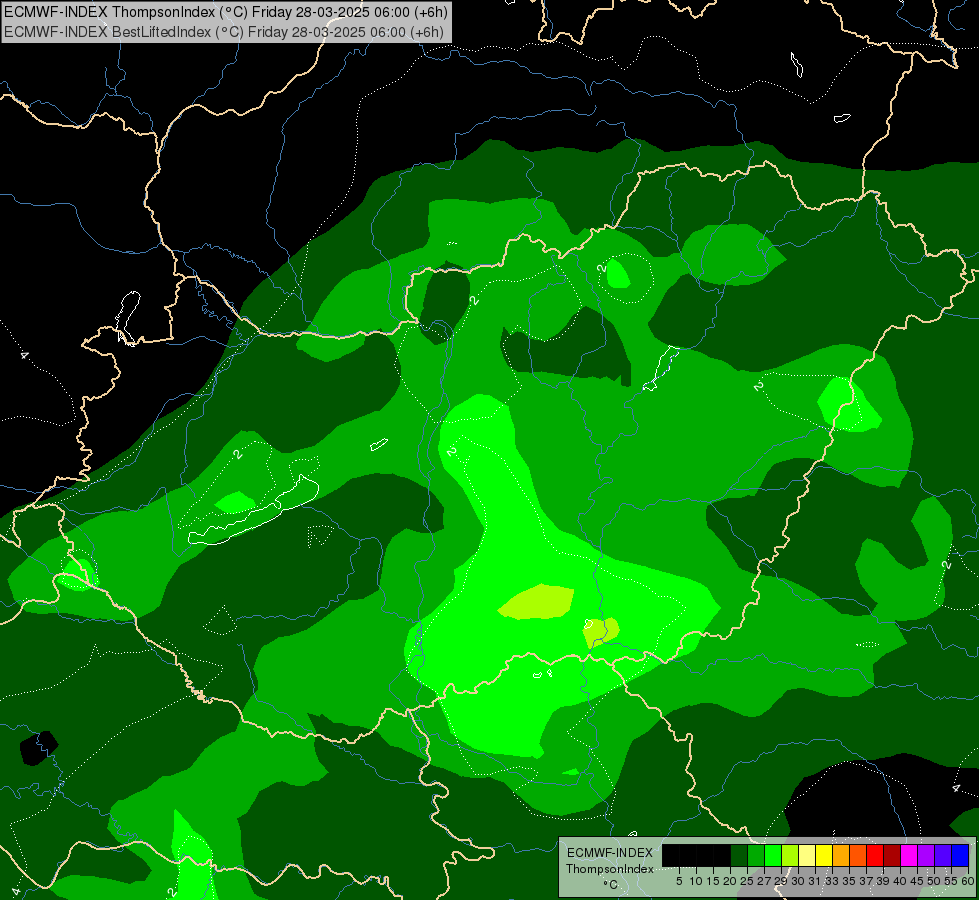The height and width of the screenshot is (900, 979).
Task: Click legend scale value "40"
Action: click(900, 881)
